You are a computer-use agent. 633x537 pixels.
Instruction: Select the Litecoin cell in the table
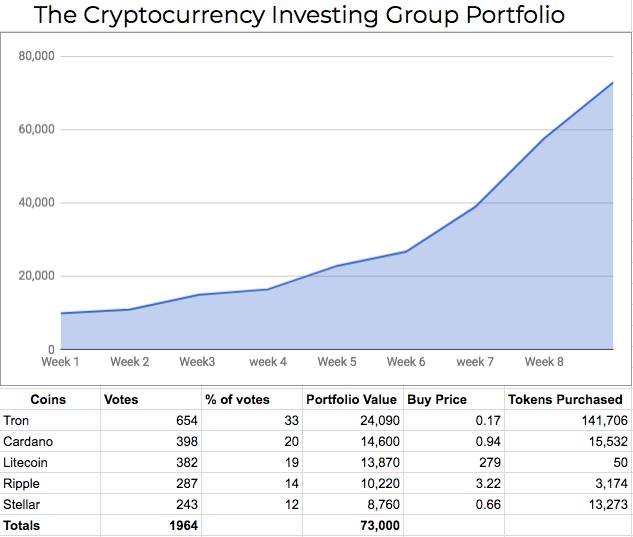point(26,462)
